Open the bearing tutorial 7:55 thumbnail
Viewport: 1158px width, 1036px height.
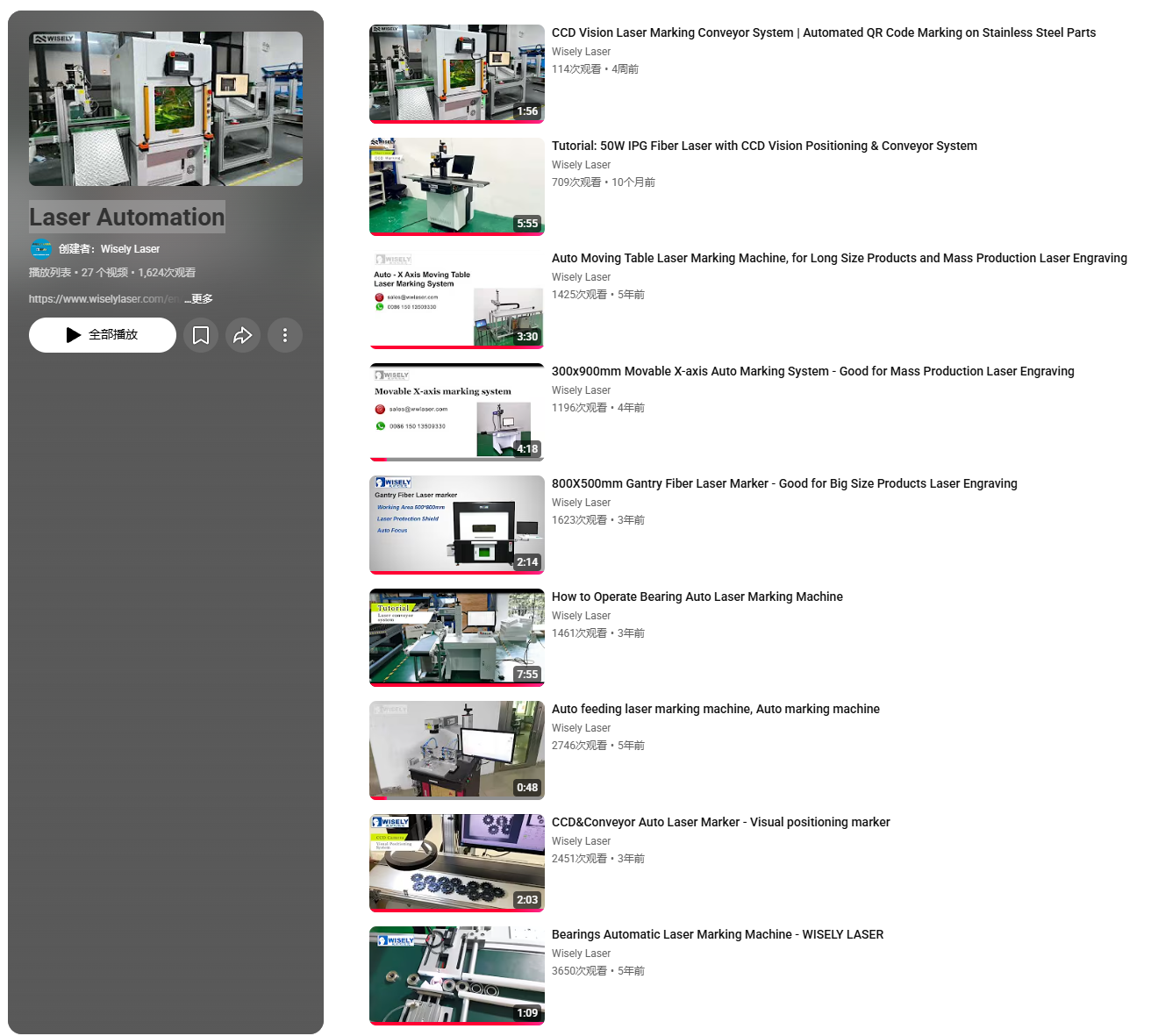(x=457, y=638)
